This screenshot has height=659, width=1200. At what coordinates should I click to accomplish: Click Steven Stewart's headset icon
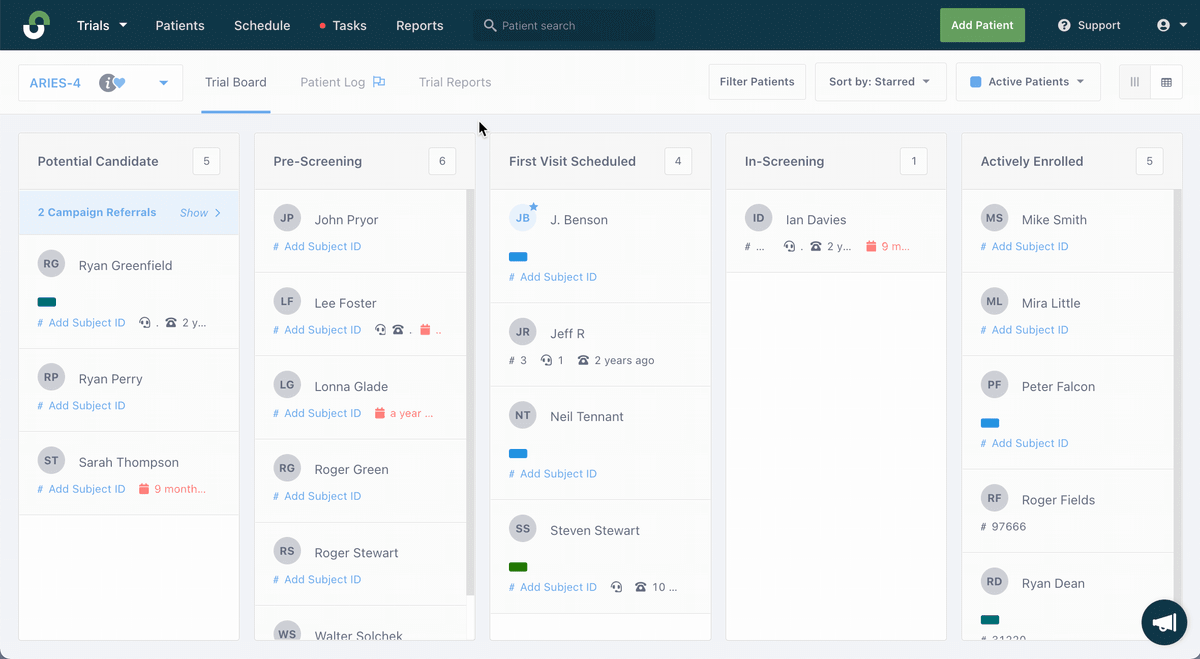tap(616, 587)
